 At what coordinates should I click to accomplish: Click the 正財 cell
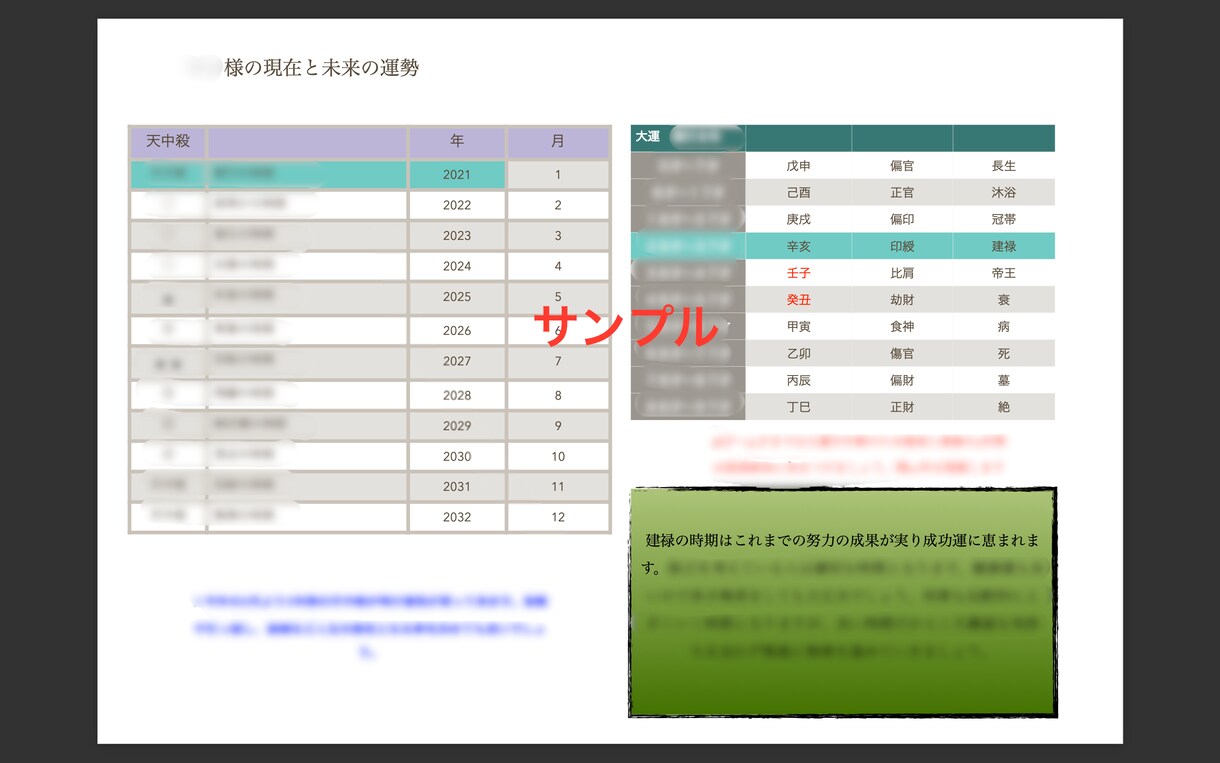[x=902, y=407]
